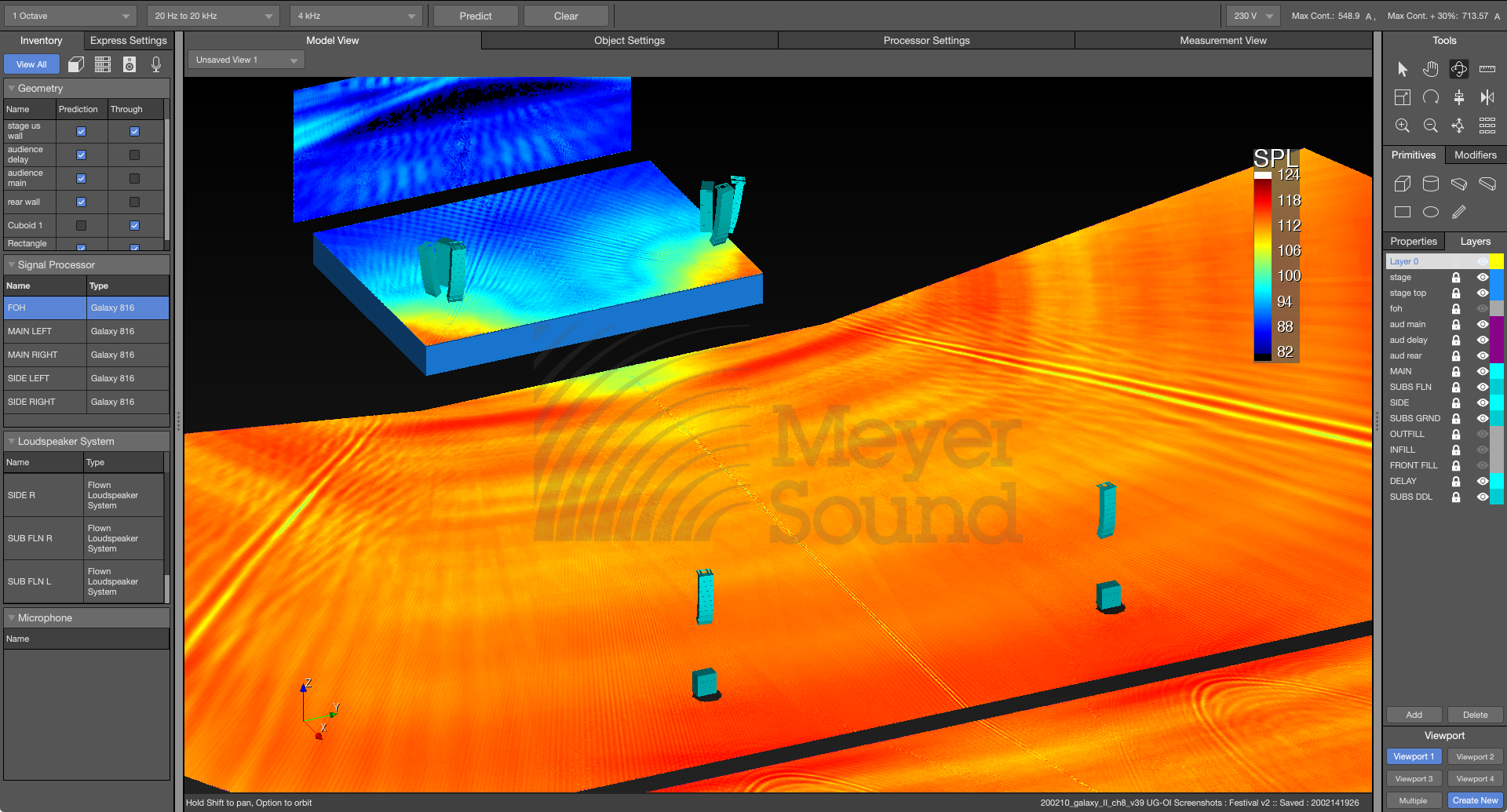Uncheck Through for stage us wall

pyautogui.click(x=134, y=131)
